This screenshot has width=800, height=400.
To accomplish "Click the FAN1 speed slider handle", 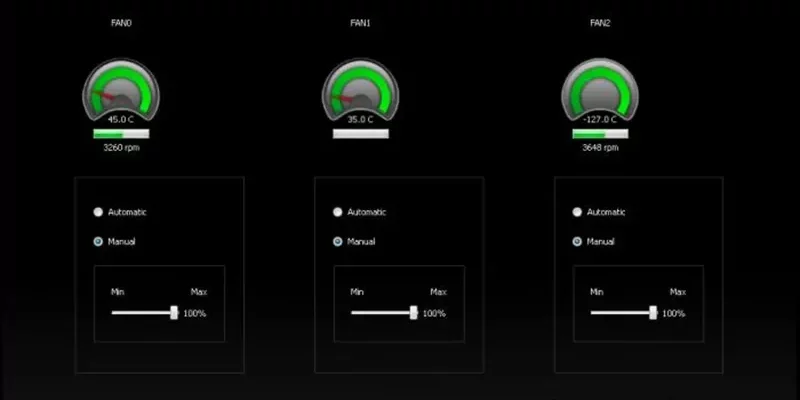I will coord(414,313).
